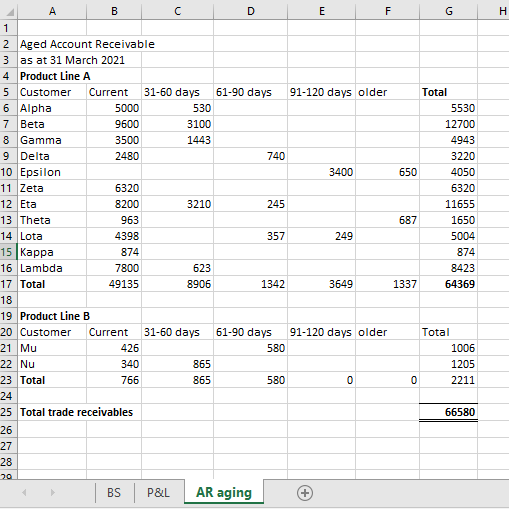Select the 'Total trade receivables' label cell
The image size is (509, 509).
[x=77, y=412]
